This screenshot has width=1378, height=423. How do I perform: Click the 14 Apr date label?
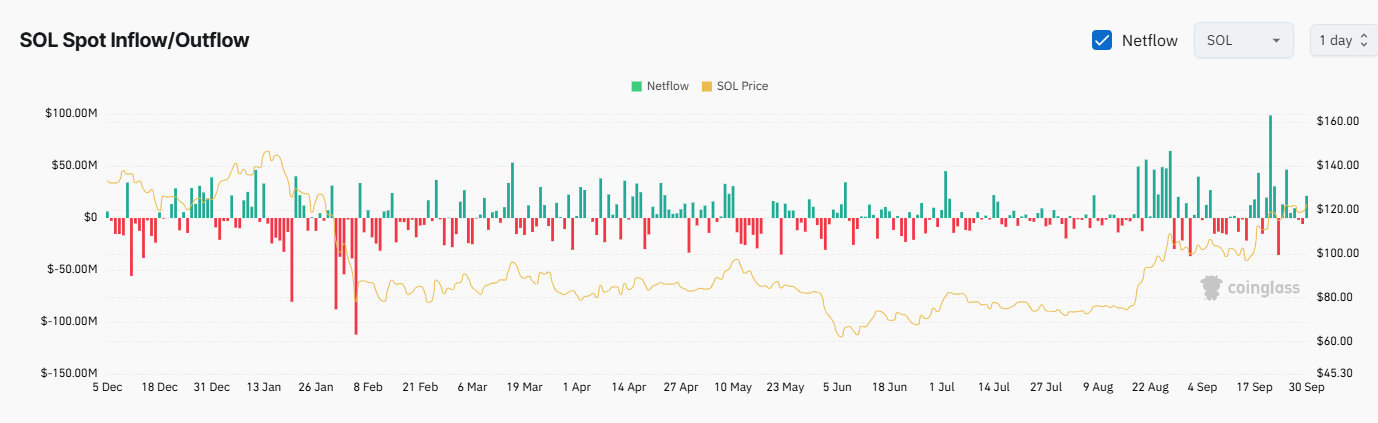(628, 387)
